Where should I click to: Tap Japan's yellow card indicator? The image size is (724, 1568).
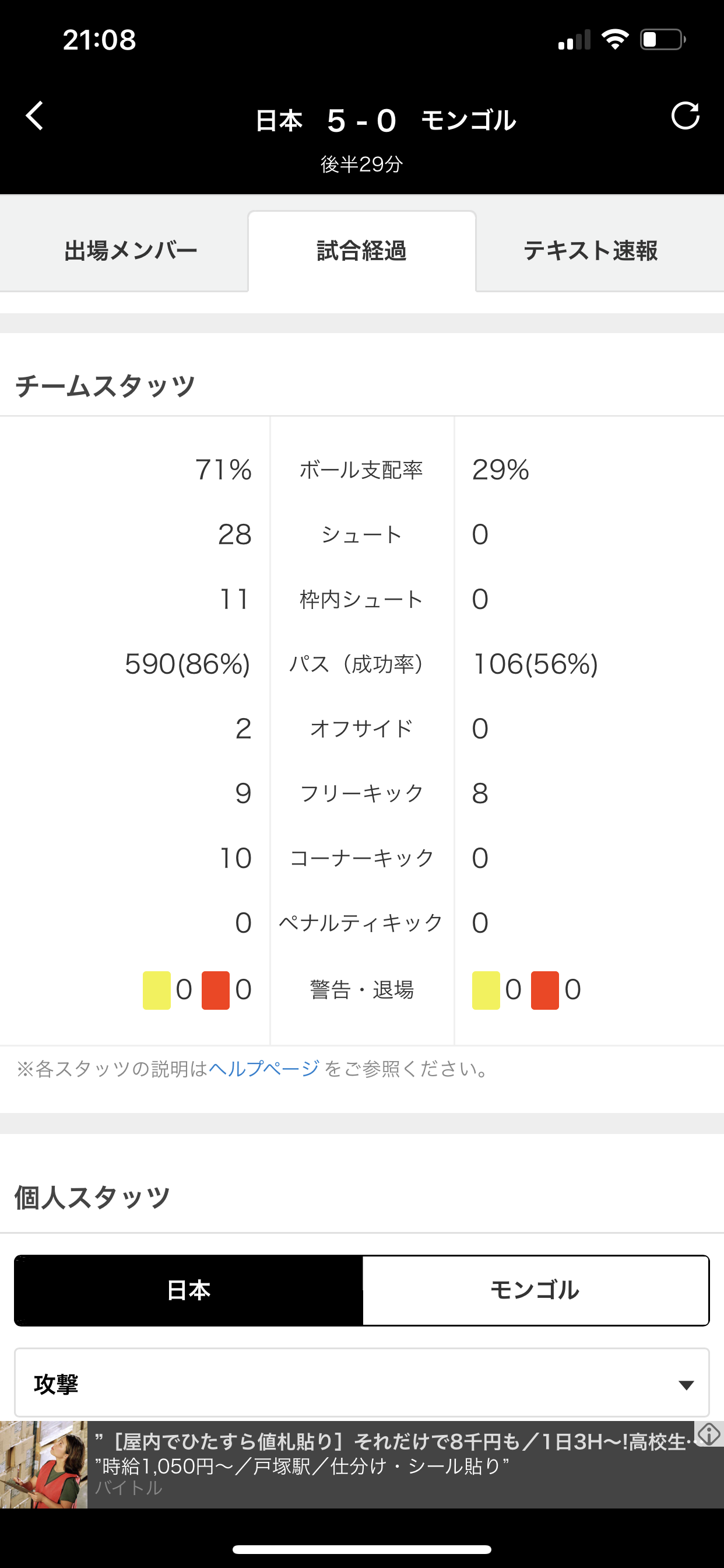point(157,991)
